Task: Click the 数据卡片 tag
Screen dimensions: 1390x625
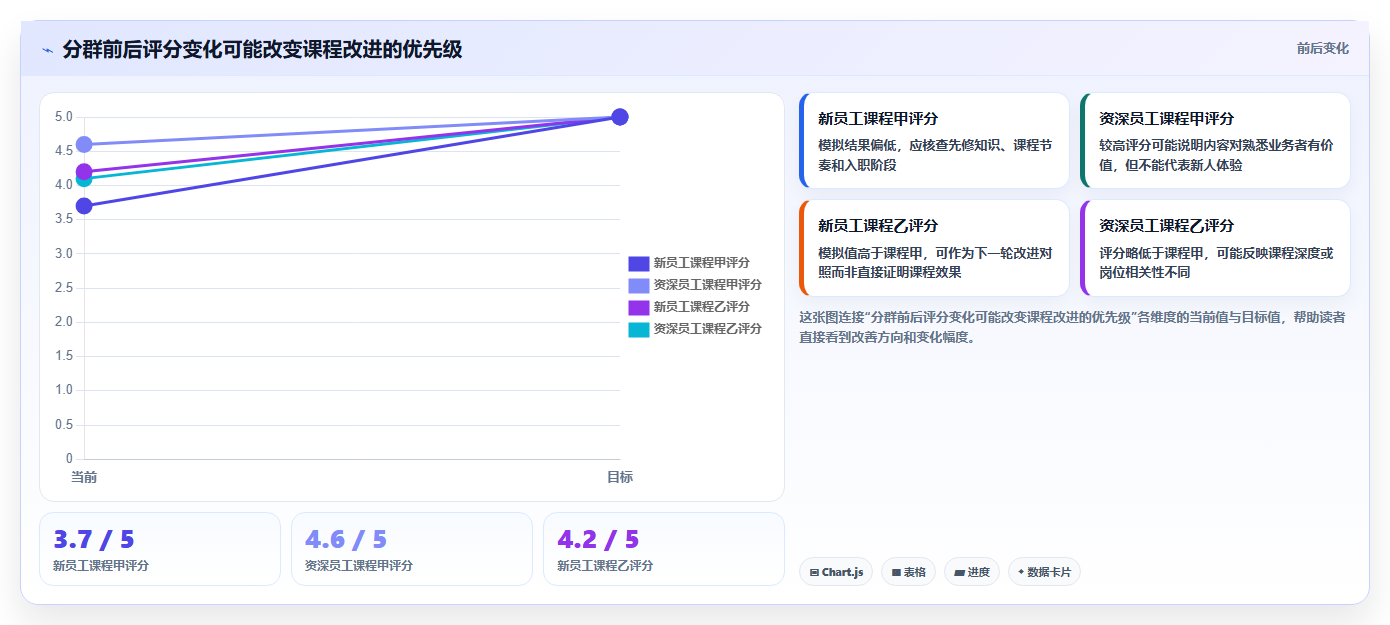Action: click(x=1044, y=572)
